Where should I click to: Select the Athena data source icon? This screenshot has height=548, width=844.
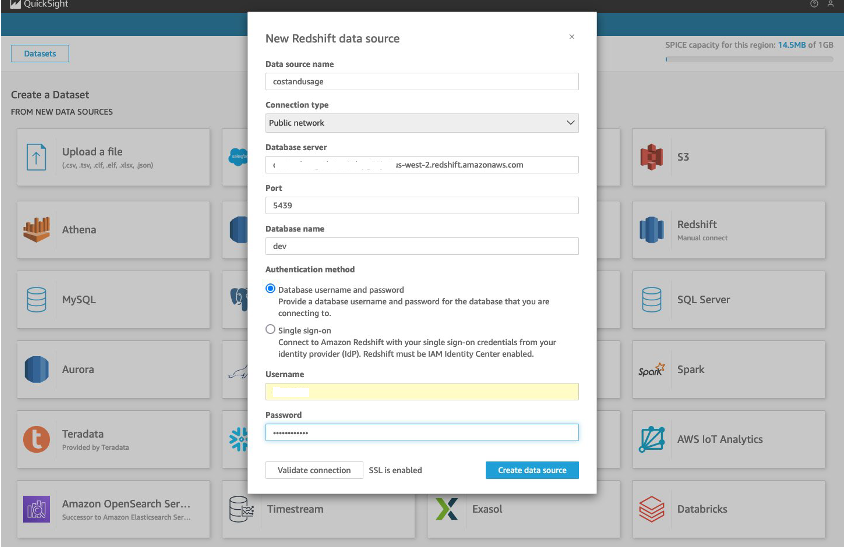coord(36,229)
